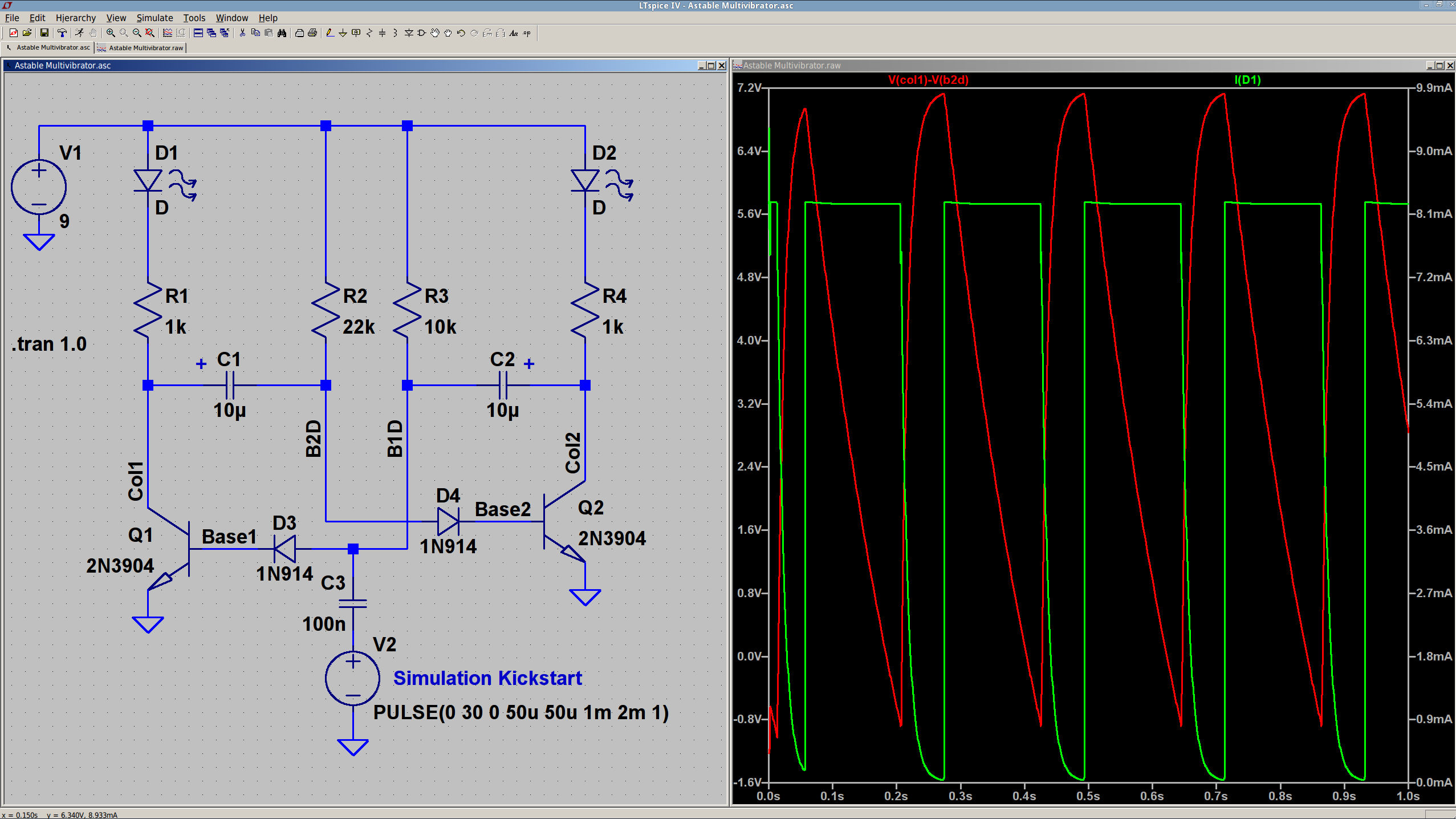The width and height of the screenshot is (1456, 819).
Task: Open the Hierarchy menu
Action: click(76, 18)
